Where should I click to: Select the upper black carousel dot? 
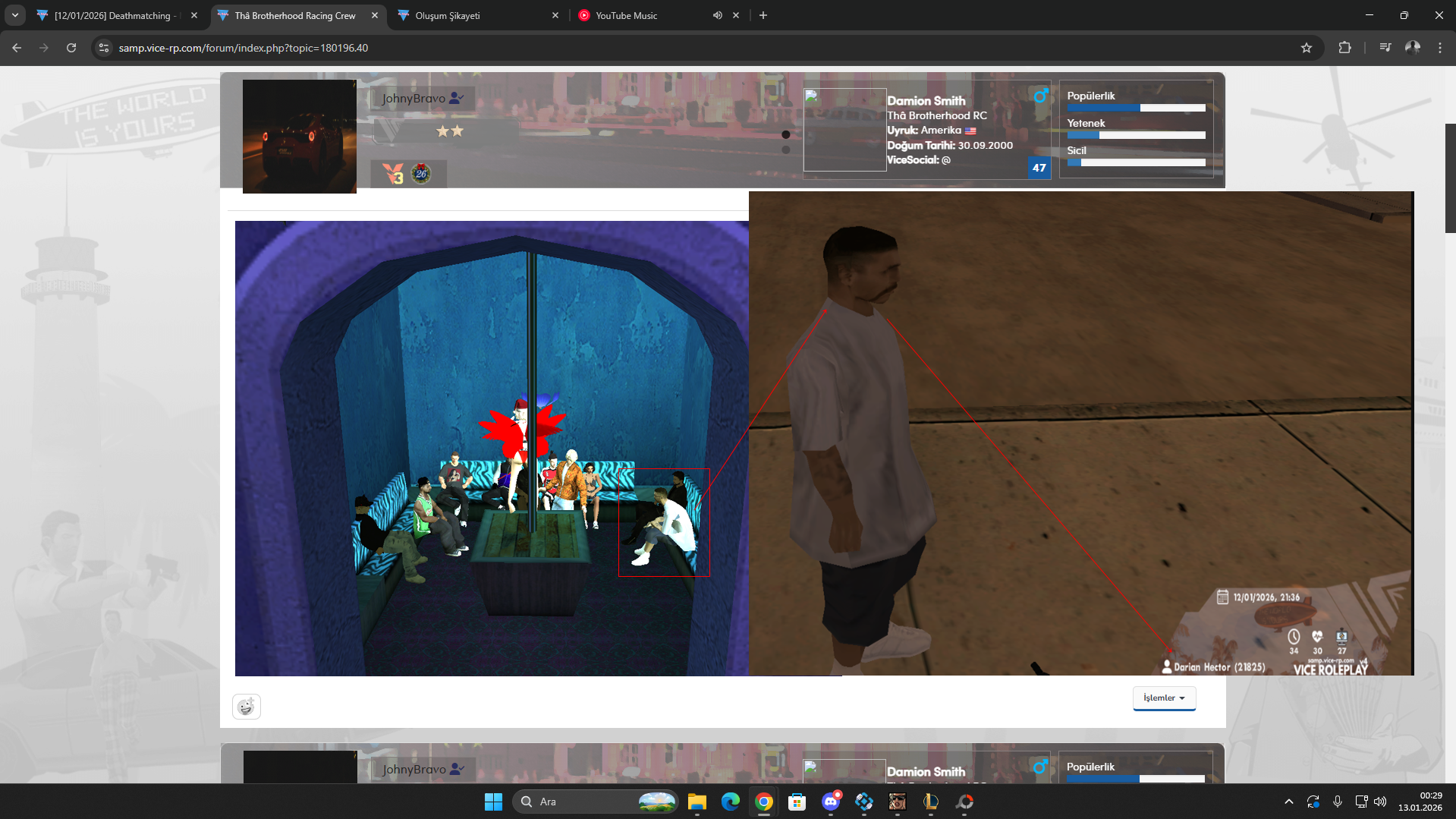[x=786, y=134]
